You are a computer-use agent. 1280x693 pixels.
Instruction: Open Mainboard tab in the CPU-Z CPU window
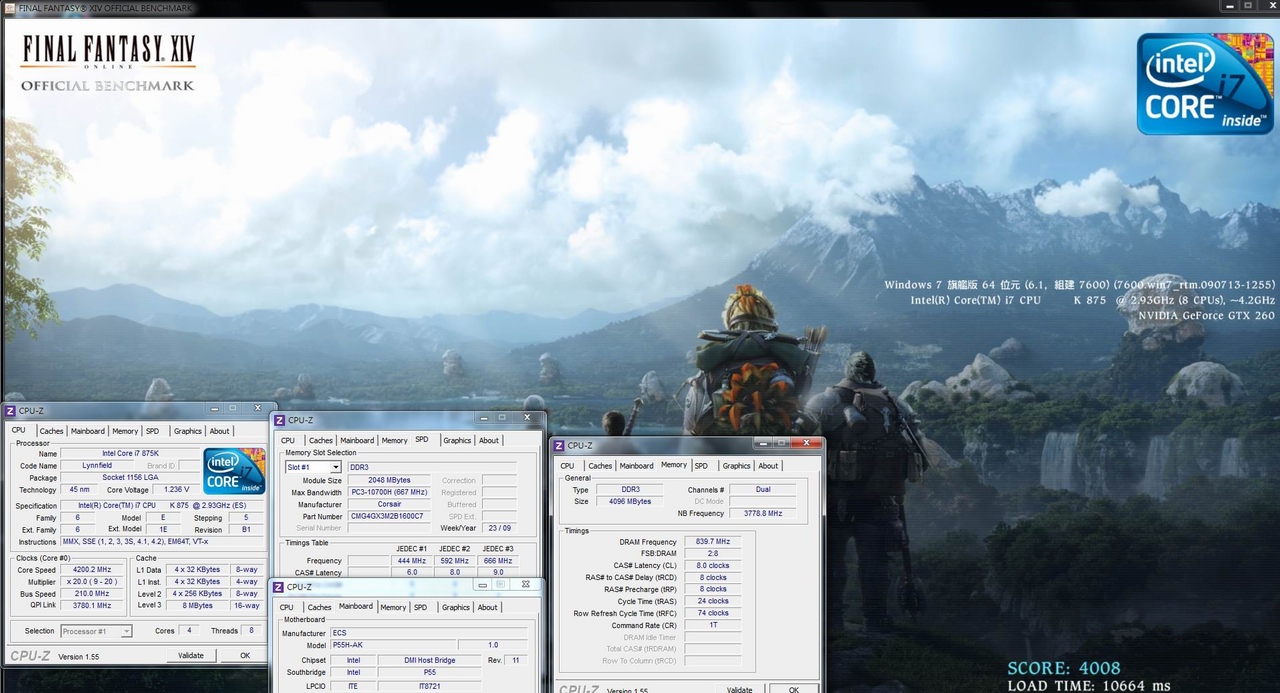[x=87, y=431]
